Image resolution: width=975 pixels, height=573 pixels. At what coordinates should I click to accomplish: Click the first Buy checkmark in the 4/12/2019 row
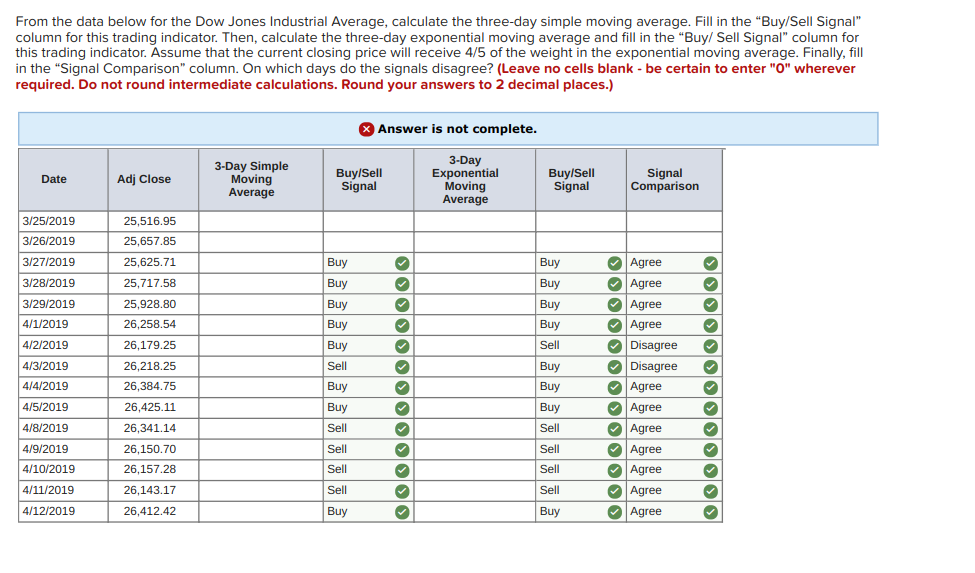point(402,512)
